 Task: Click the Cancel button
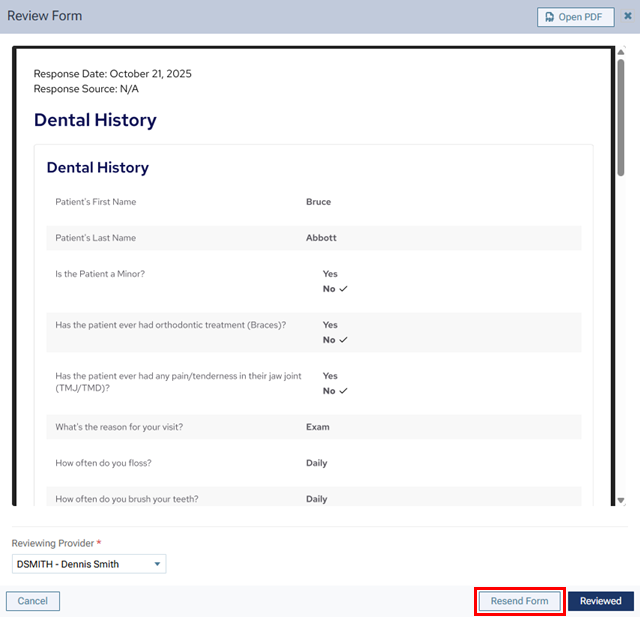[33, 601]
